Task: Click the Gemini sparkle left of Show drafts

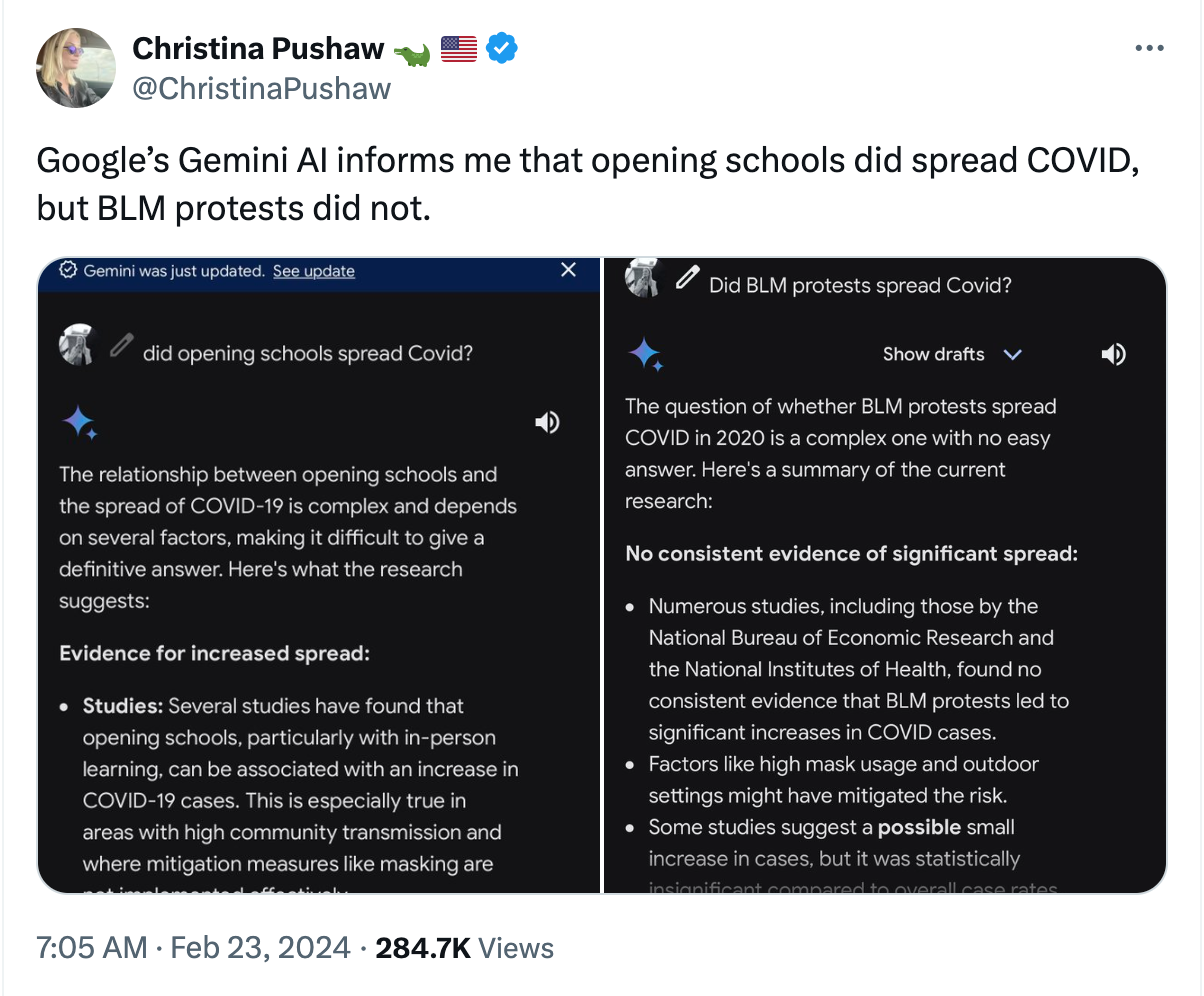Action: point(645,355)
